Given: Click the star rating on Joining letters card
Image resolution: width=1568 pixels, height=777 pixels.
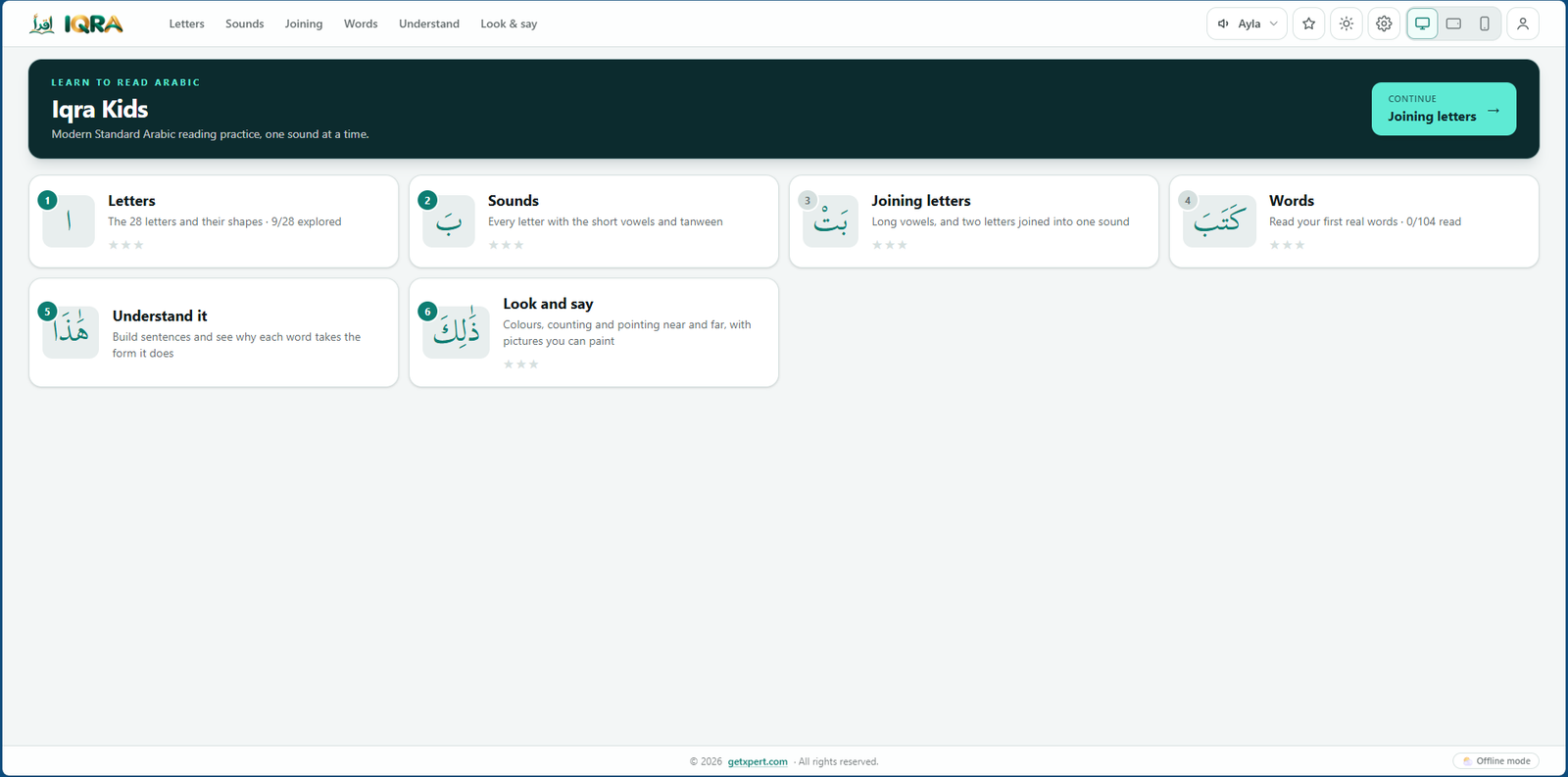Looking at the screenshot, I should pyautogui.click(x=890, y=245).
